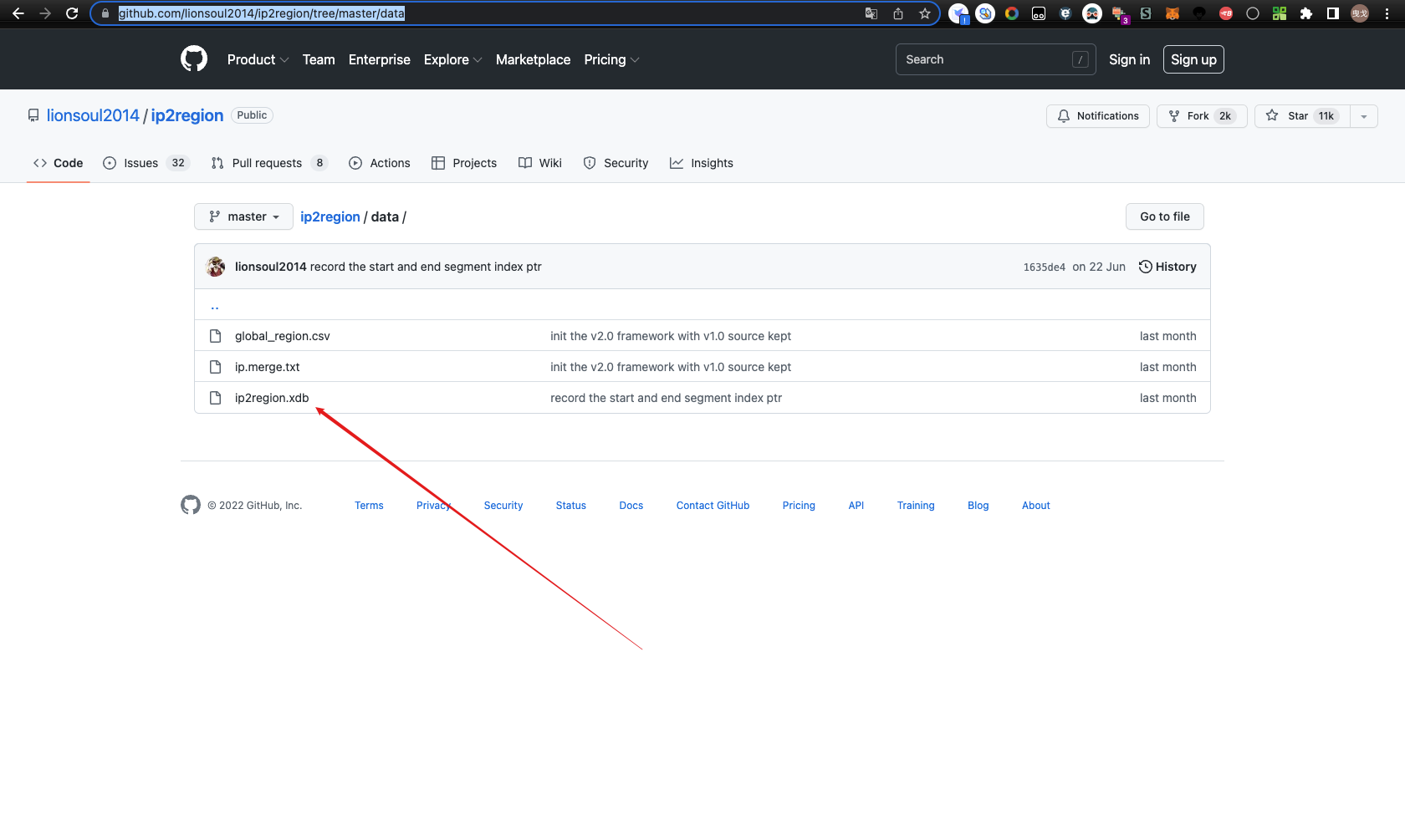Image resolution: width=1405 pixels, height=840 pixels.
Task: Open the Code tab
Action: 59,163
